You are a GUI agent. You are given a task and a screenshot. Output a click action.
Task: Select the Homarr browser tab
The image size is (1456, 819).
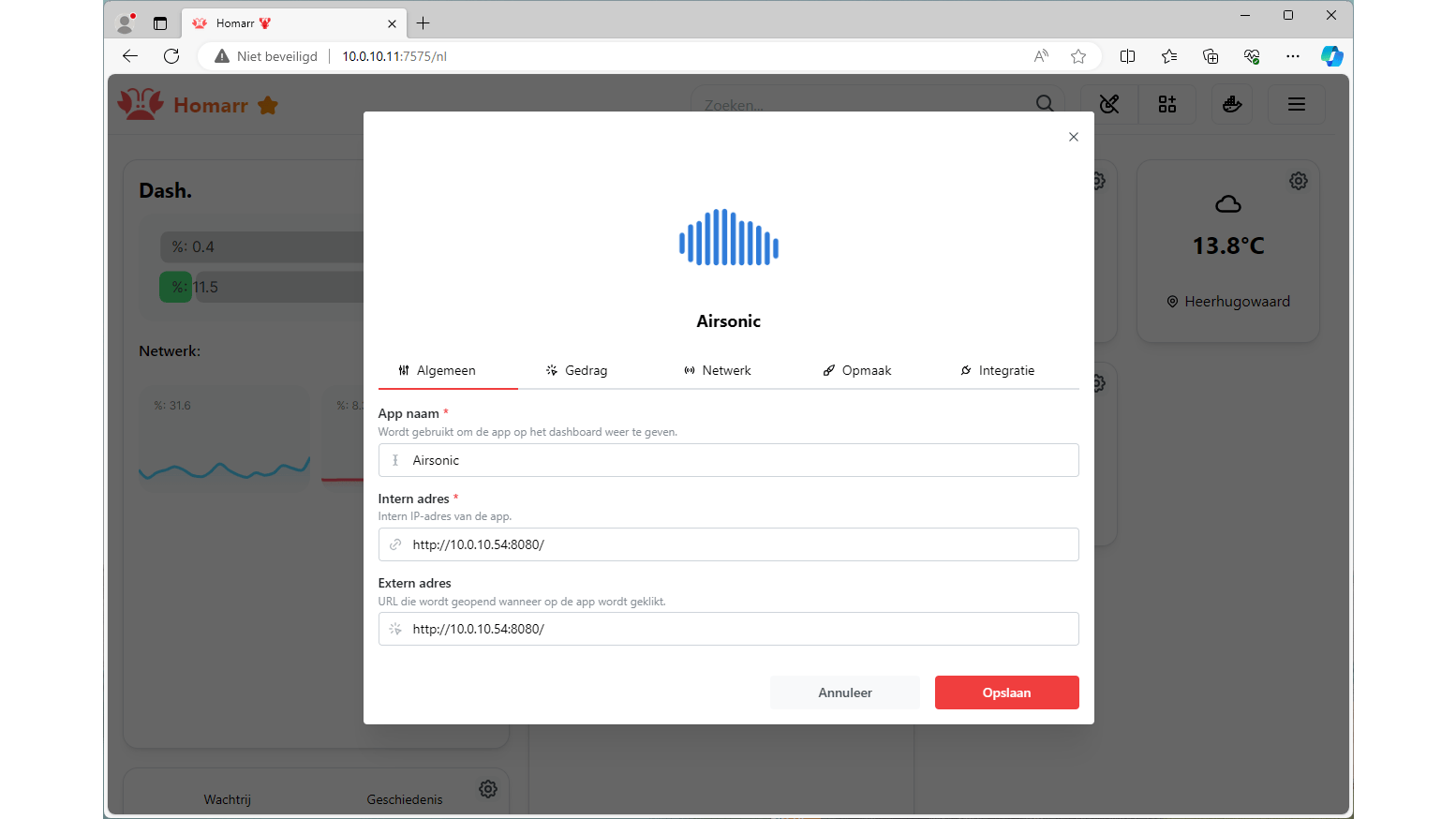point(294,23)
